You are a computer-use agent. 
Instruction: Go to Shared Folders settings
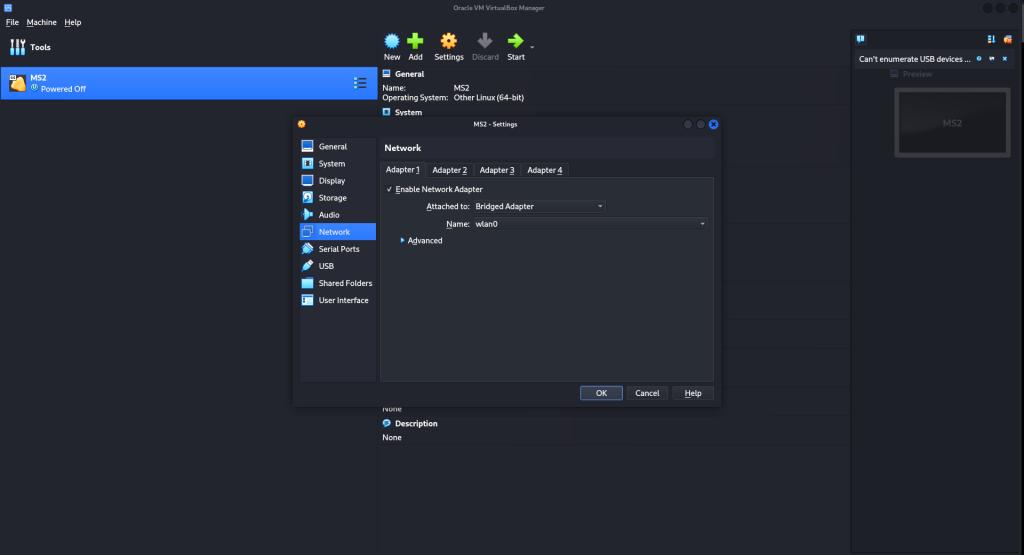[x=345, y=283]
